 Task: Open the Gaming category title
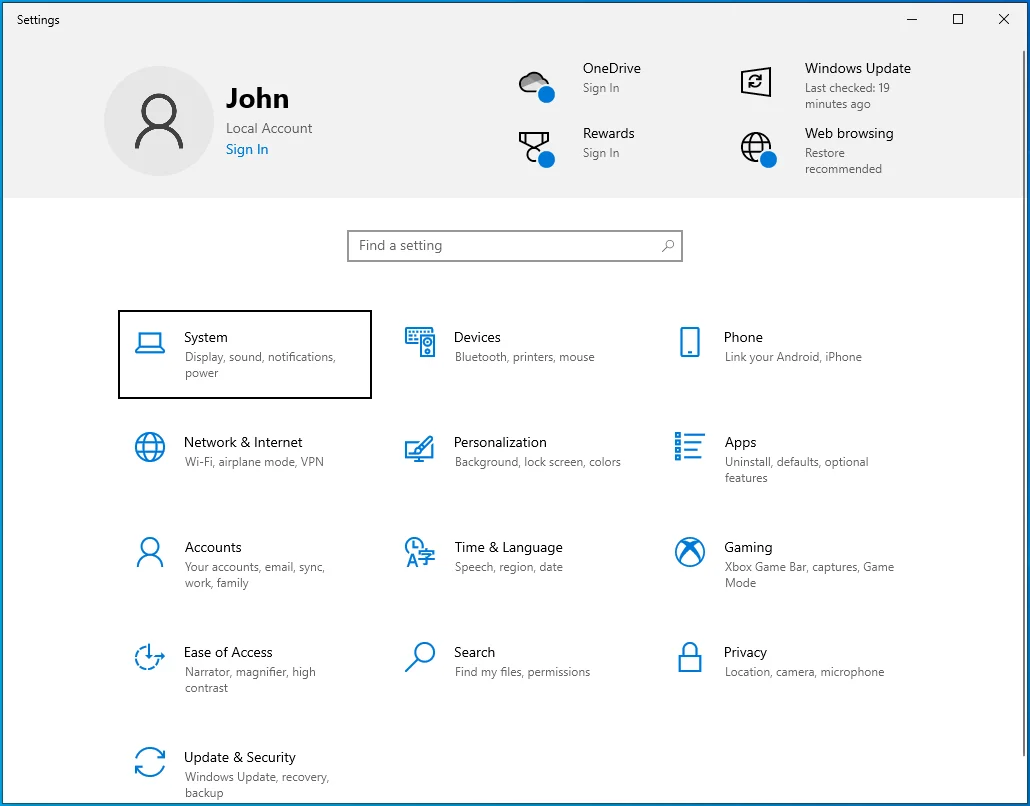point(748,548)
